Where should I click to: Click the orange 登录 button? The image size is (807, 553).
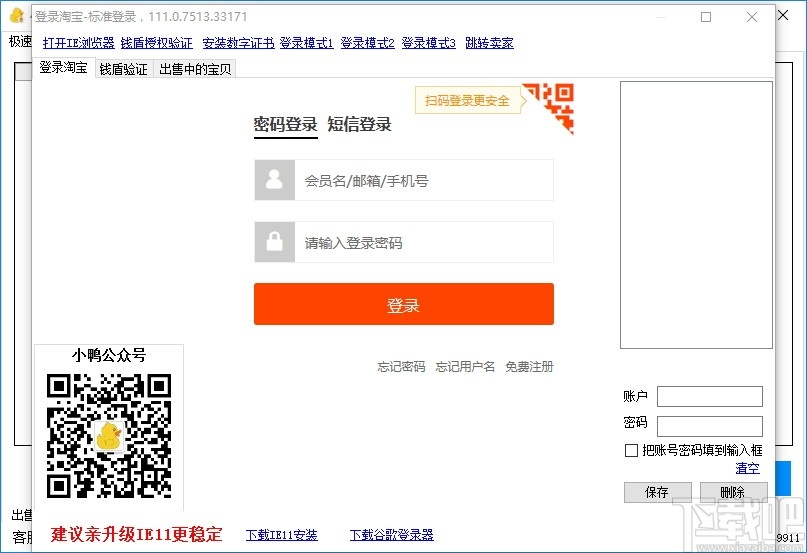coord(404,304)
